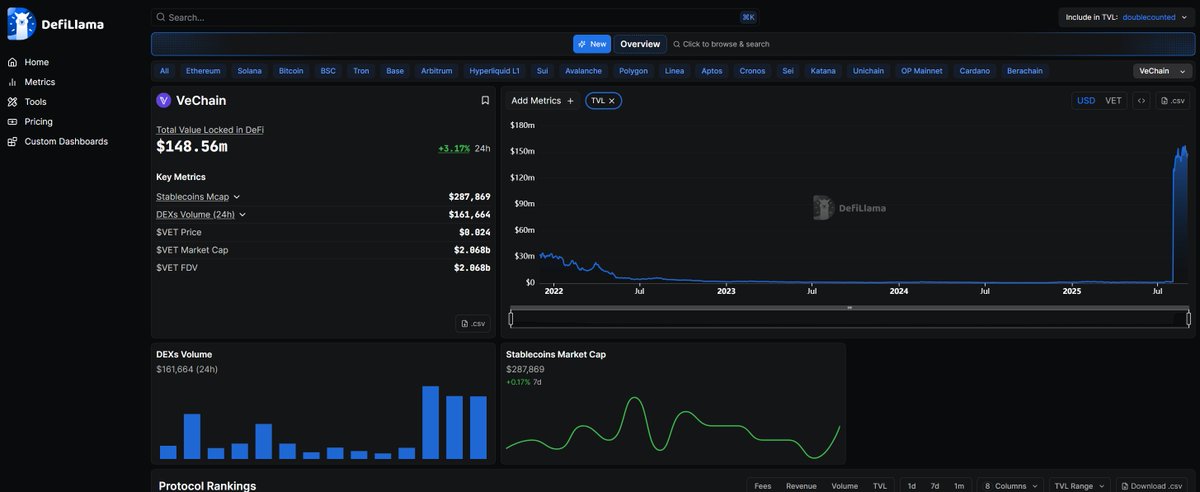The image size is (1200, 492).
Task: Select the Unichain chain
Action: pos(868,71)
